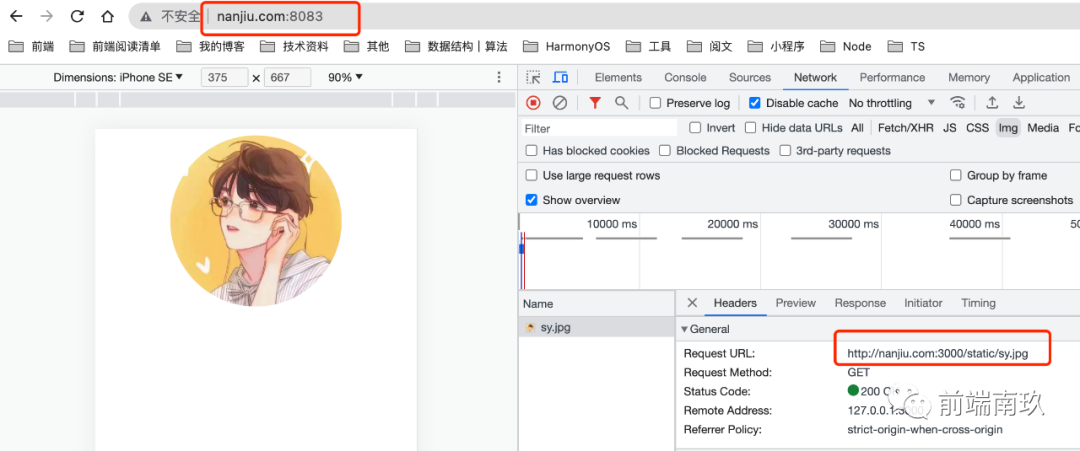Viewport: 1080px width, 451px height.
Task: Open the 工具 bookmark folder
Action: [x=648, y=47]
